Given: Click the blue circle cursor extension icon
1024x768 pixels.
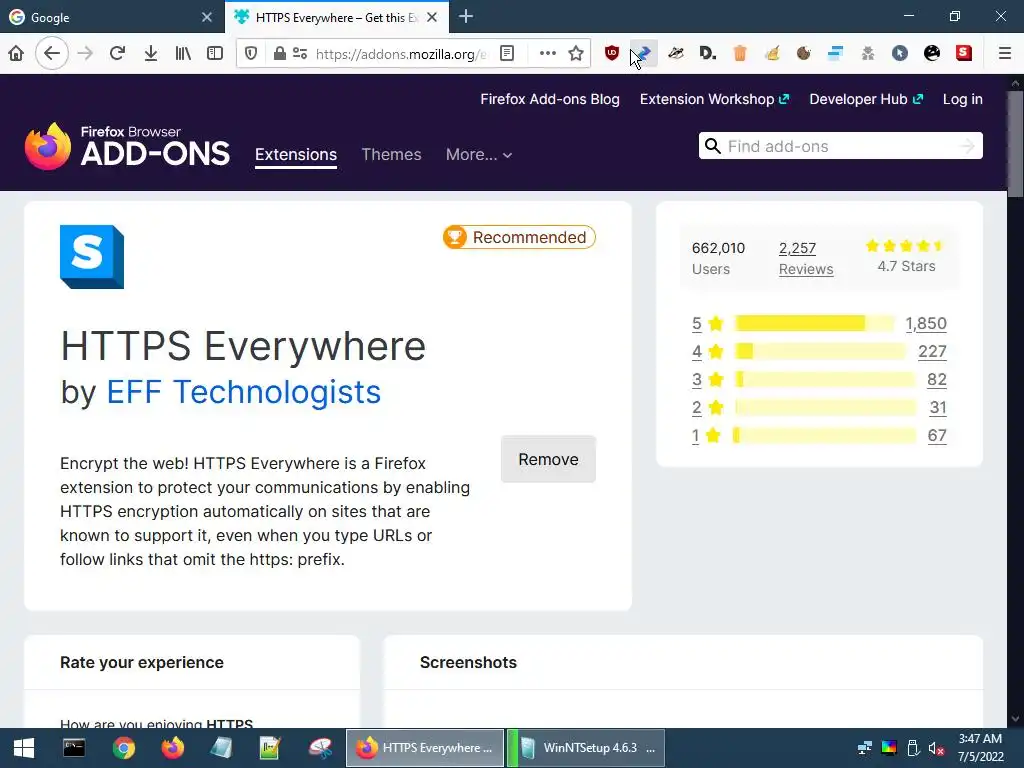Looking at the screenshot, I should [900, 54].
